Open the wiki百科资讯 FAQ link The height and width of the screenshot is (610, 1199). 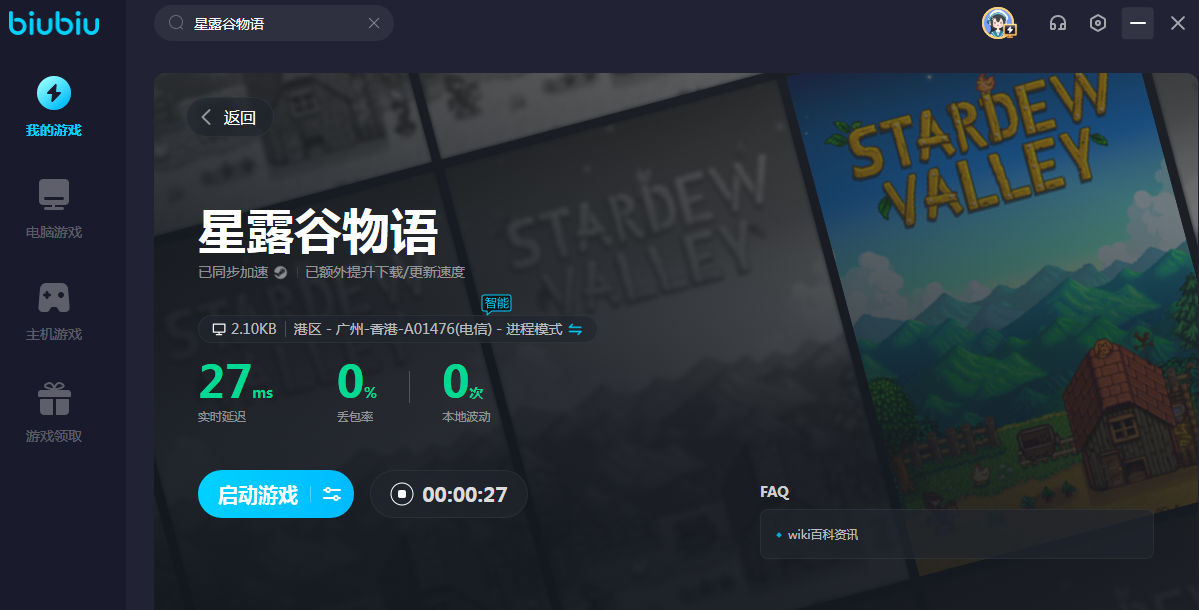click(x=822, y=535)
